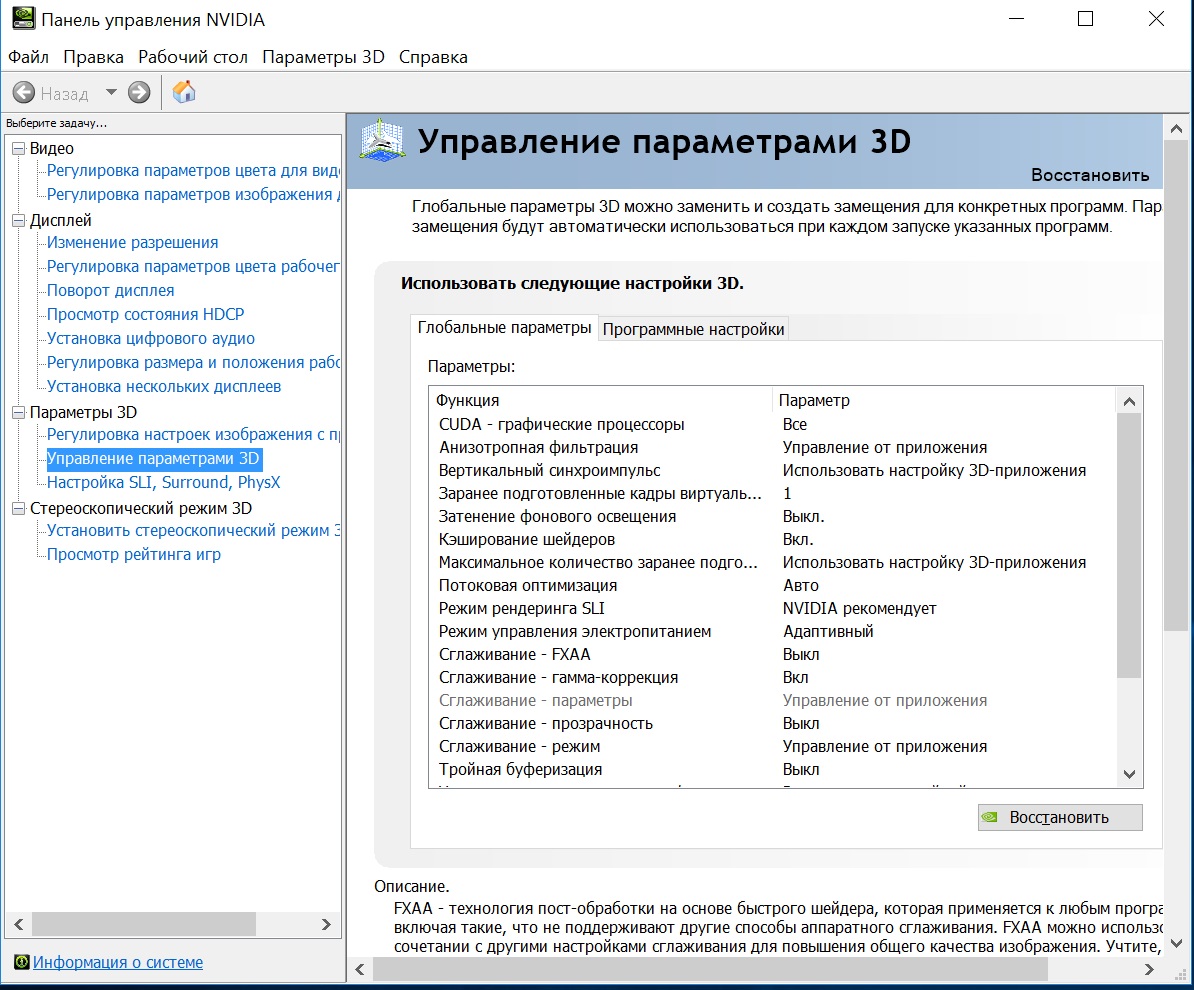Select Кэширование шейдеров setting row
The height and width of the screenshot is (990, 1194).
773,539
